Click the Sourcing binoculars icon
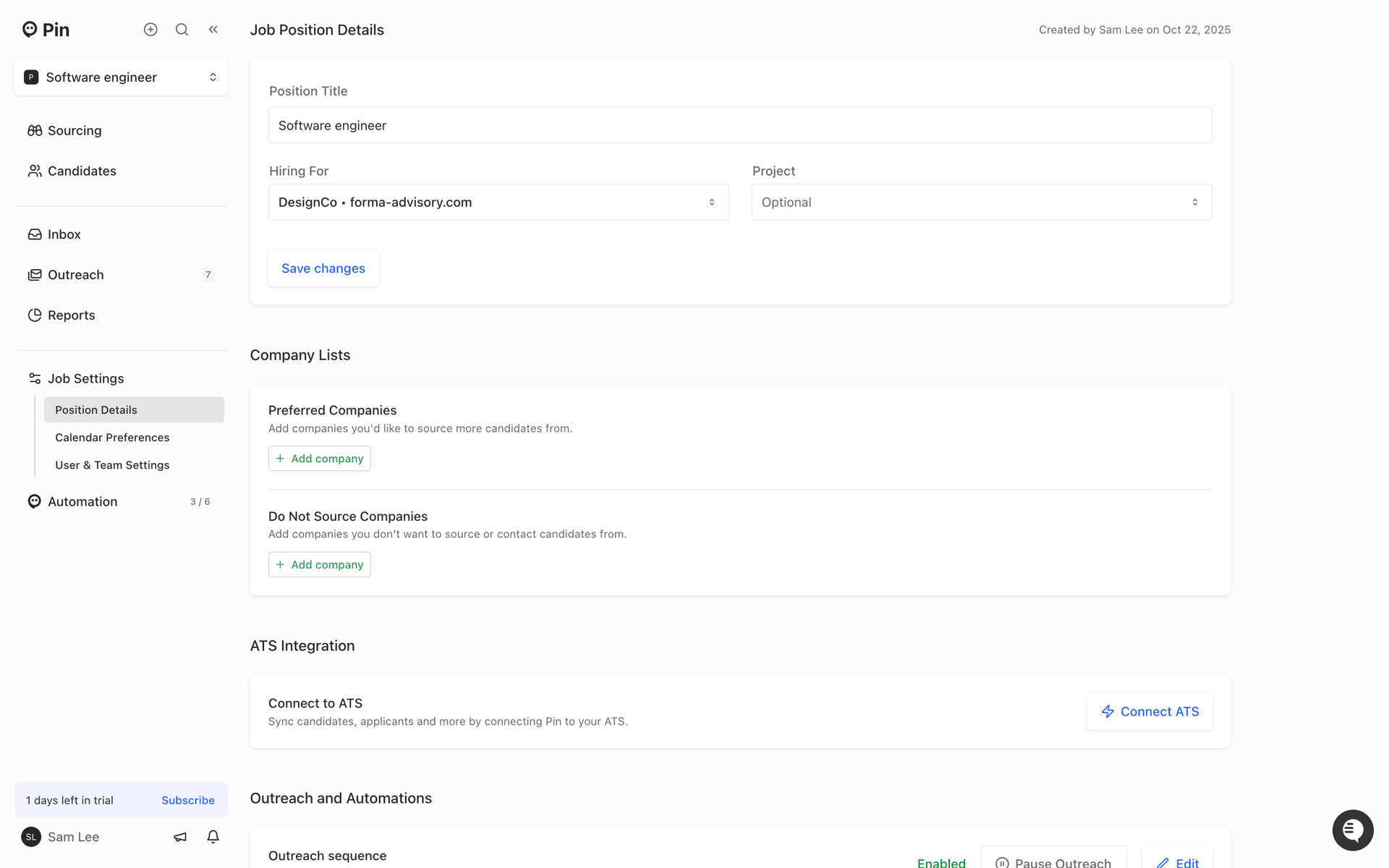This screenshot has height=868, width=1389. (x=35, y=131)
